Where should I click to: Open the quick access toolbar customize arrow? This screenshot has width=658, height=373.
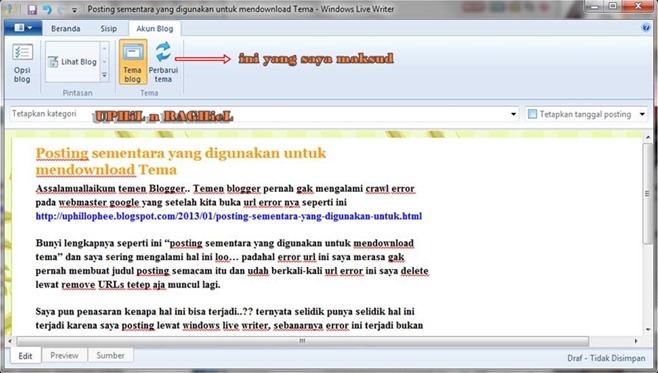pyautogui.click(x=74, y=10)
